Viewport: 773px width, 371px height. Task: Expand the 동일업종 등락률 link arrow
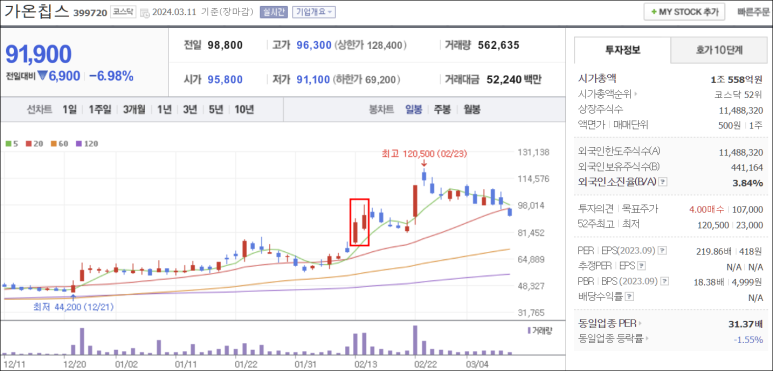tap(646, 339)
